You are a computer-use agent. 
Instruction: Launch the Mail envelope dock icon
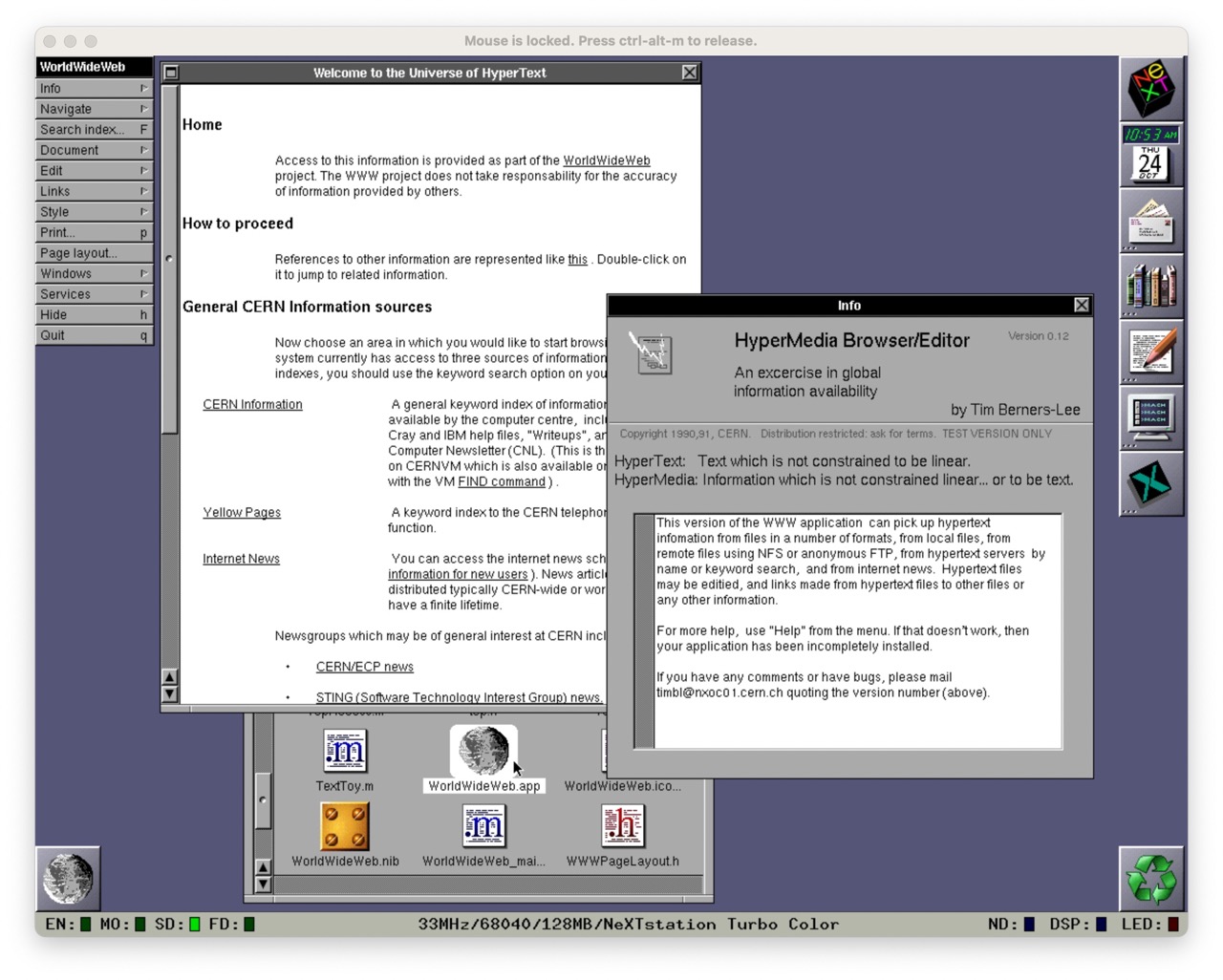(1151, 222)
